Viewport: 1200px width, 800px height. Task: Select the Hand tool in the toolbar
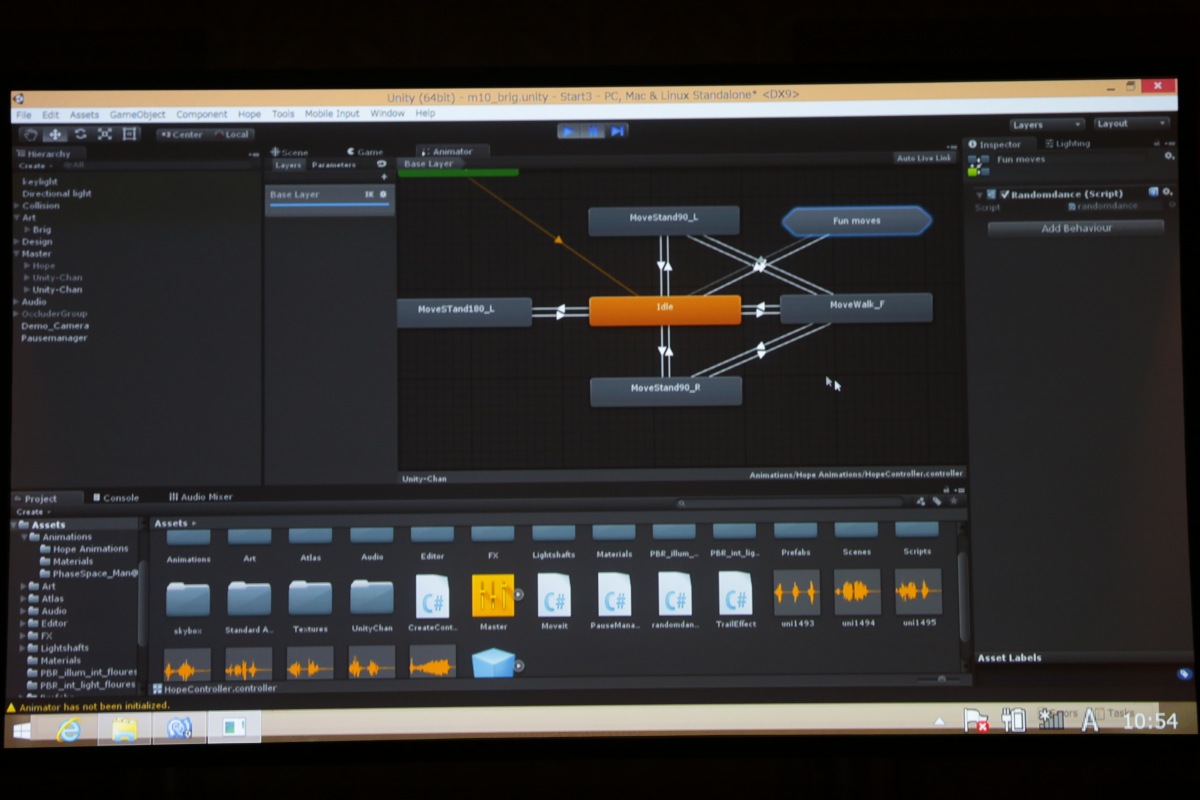pyautogui.click(x=30, y=134)
